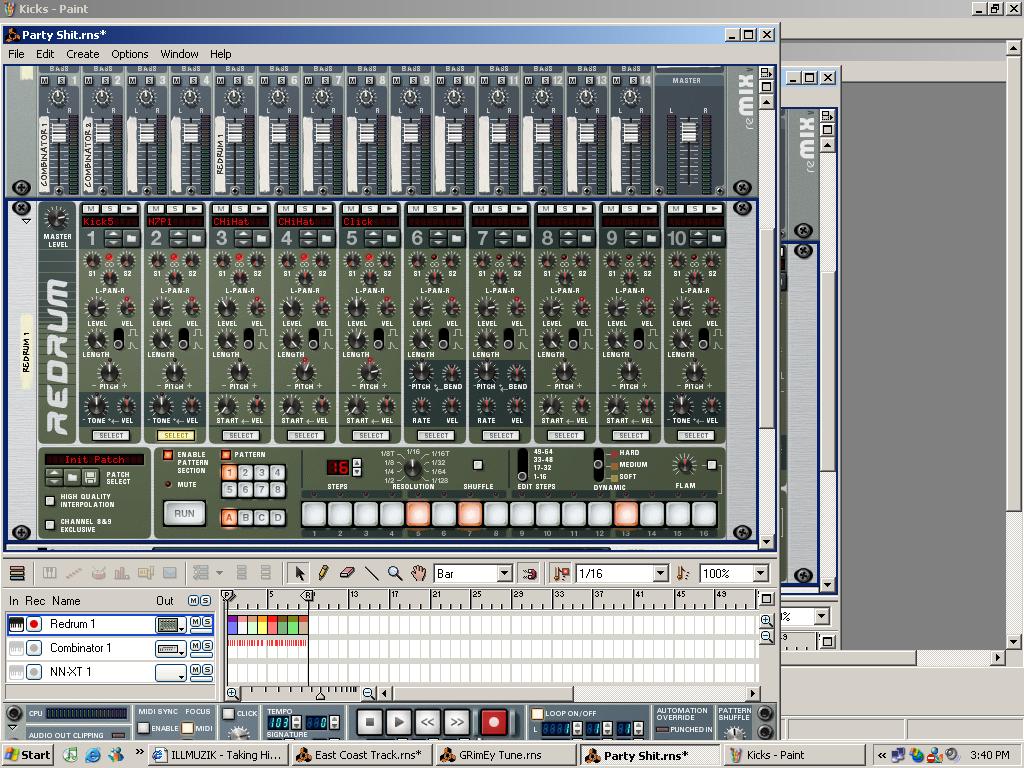Select the Hand tool

click(418, 573)
